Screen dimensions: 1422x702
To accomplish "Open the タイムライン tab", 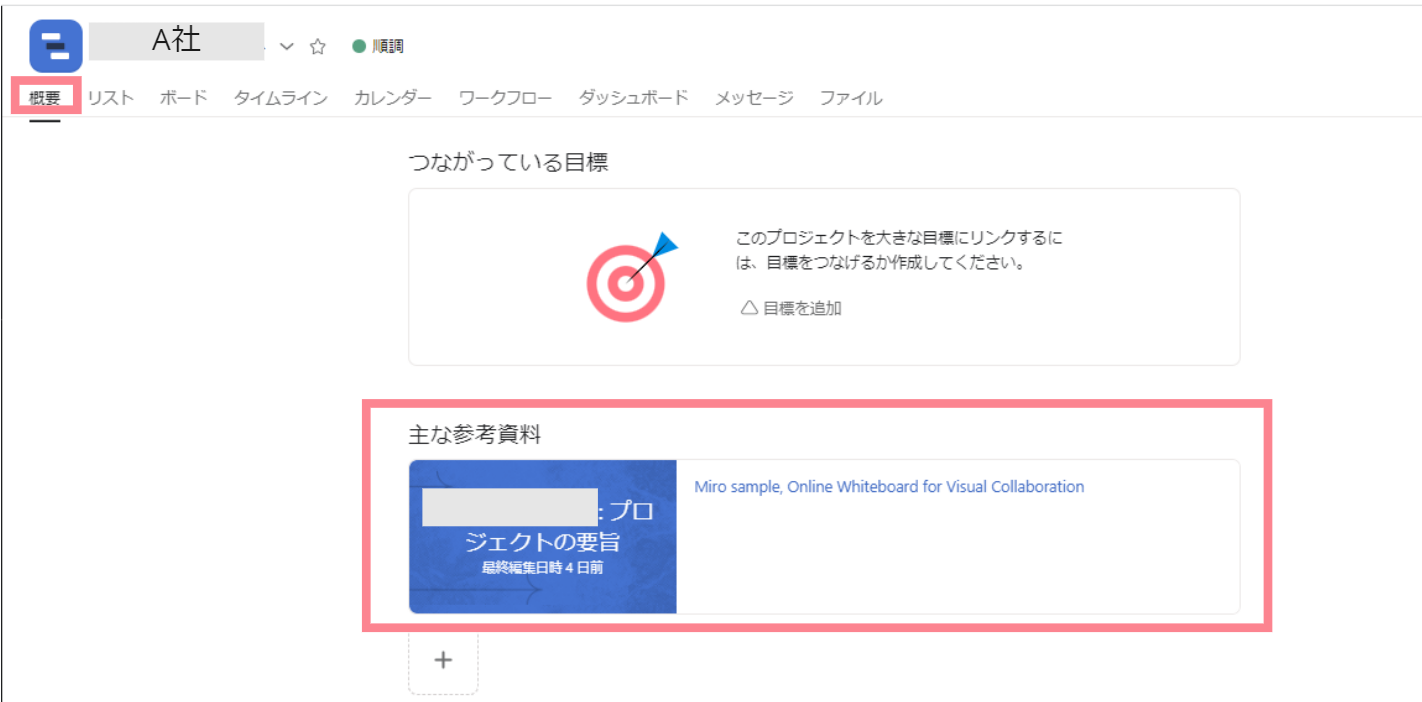I will 280,98.
